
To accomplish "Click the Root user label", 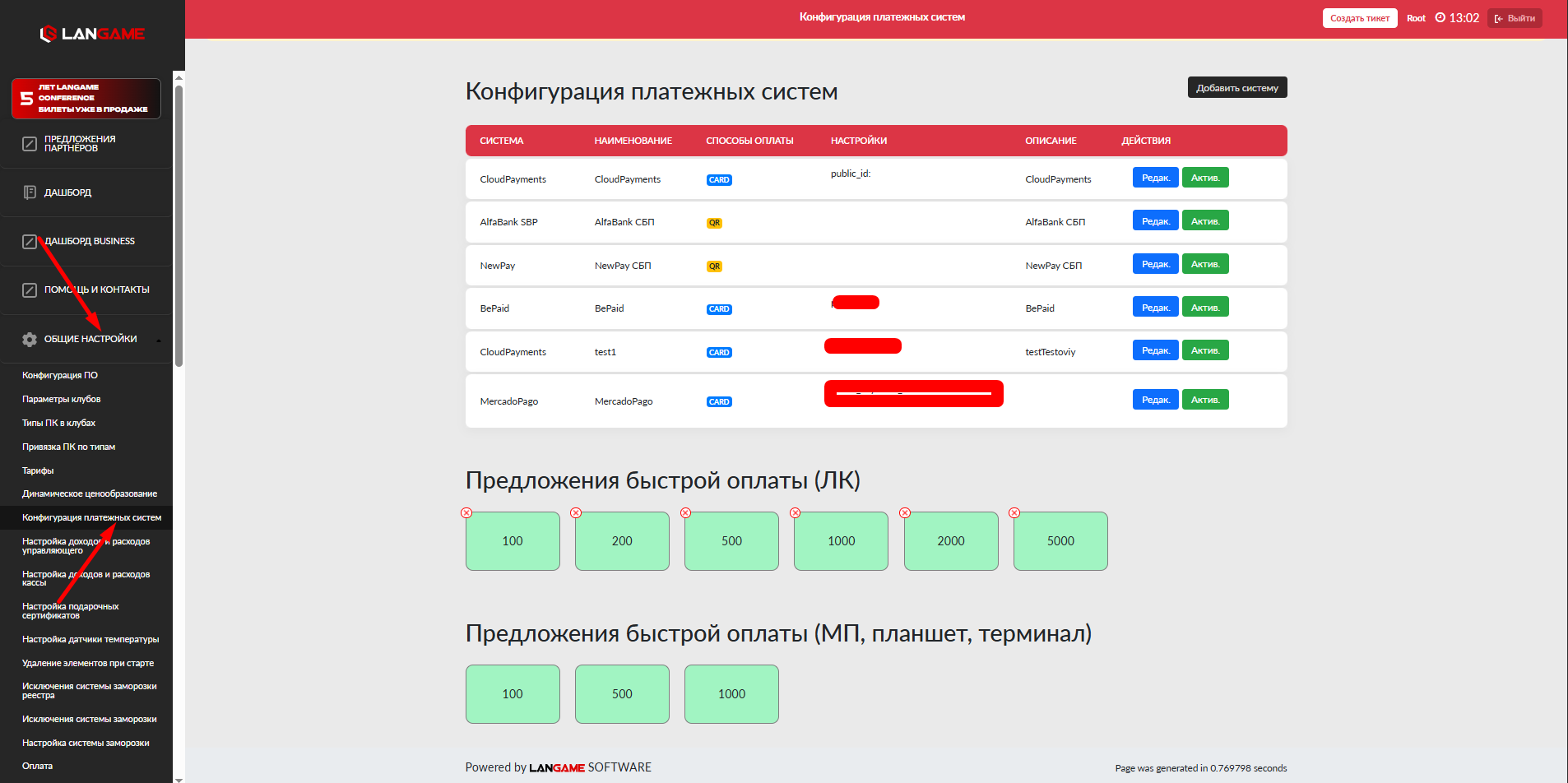I will (1416, 18).
